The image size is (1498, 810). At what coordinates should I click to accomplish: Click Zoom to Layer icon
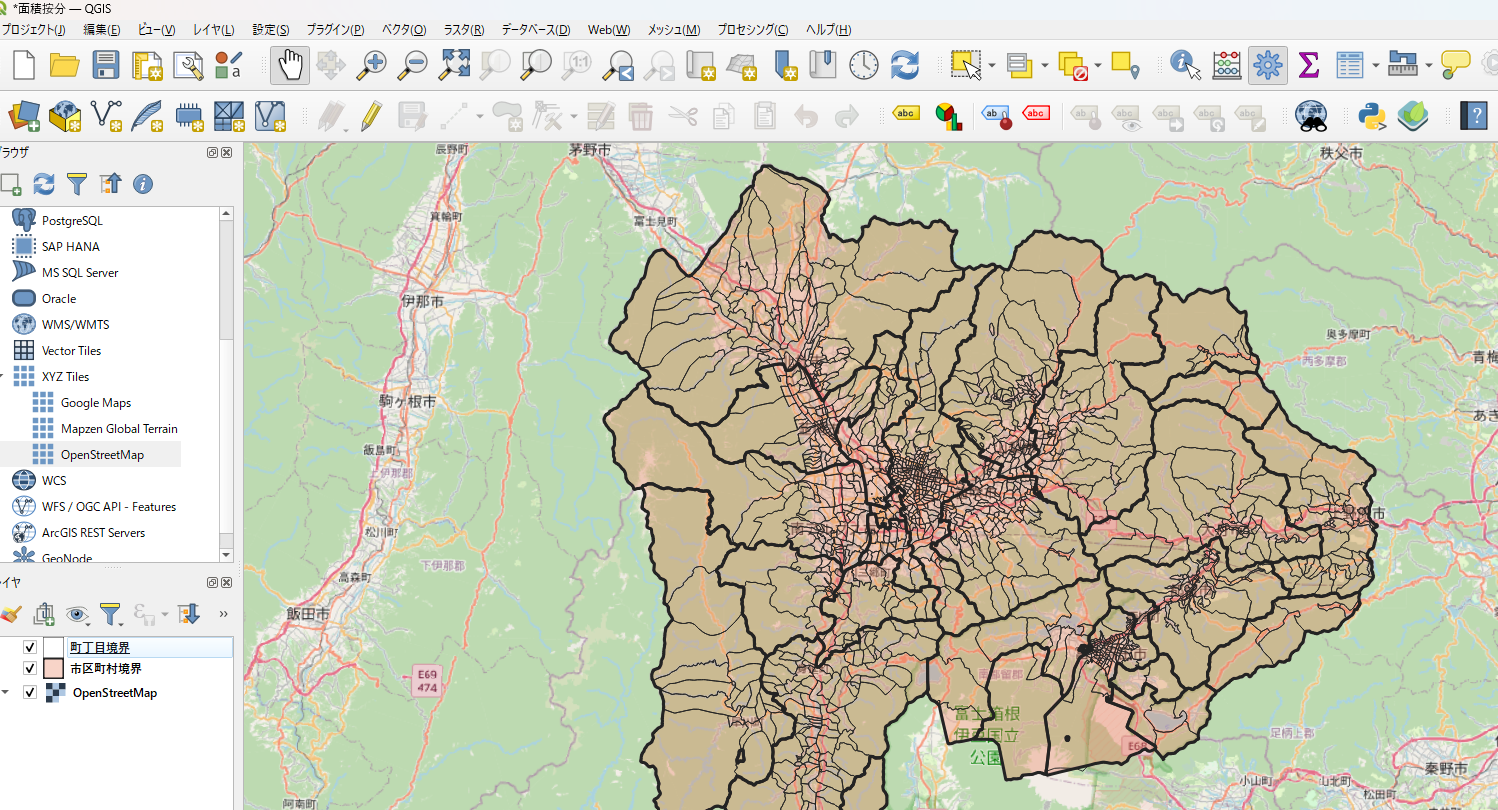click(537, 65)
